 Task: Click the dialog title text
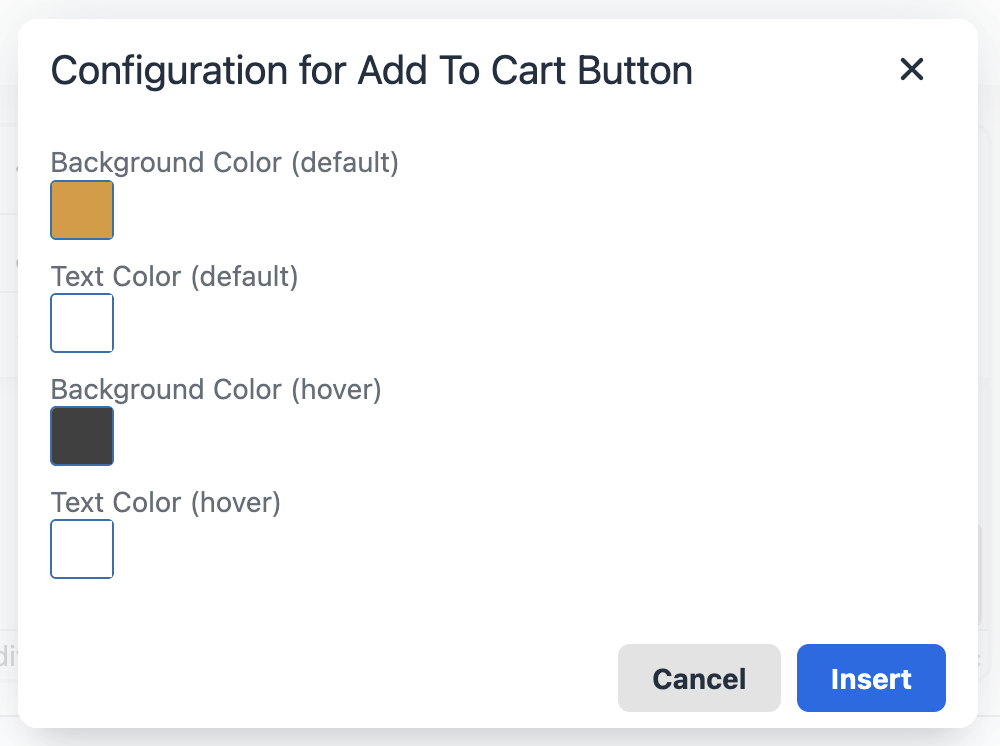tap(372, 70)
